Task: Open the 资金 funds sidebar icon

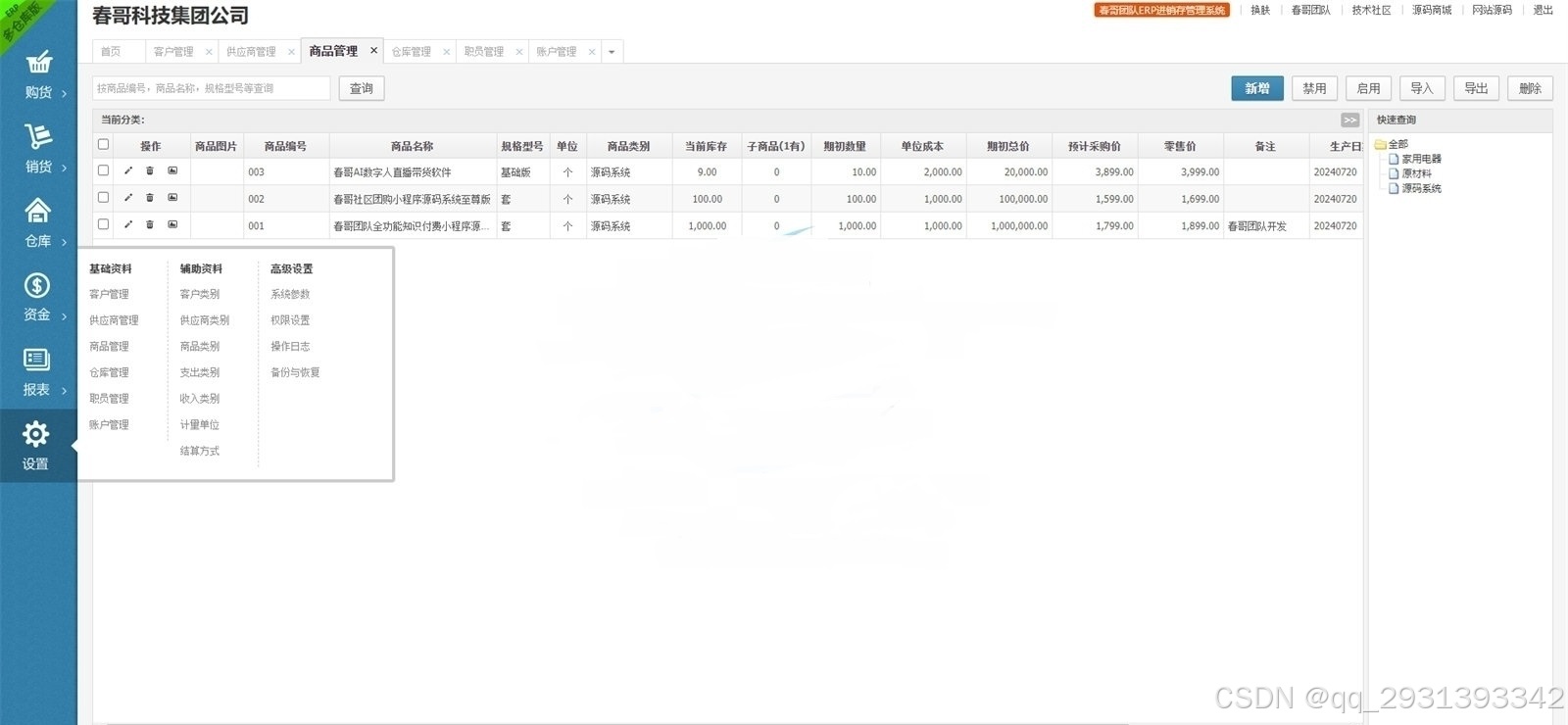Action: click(37, 286)
